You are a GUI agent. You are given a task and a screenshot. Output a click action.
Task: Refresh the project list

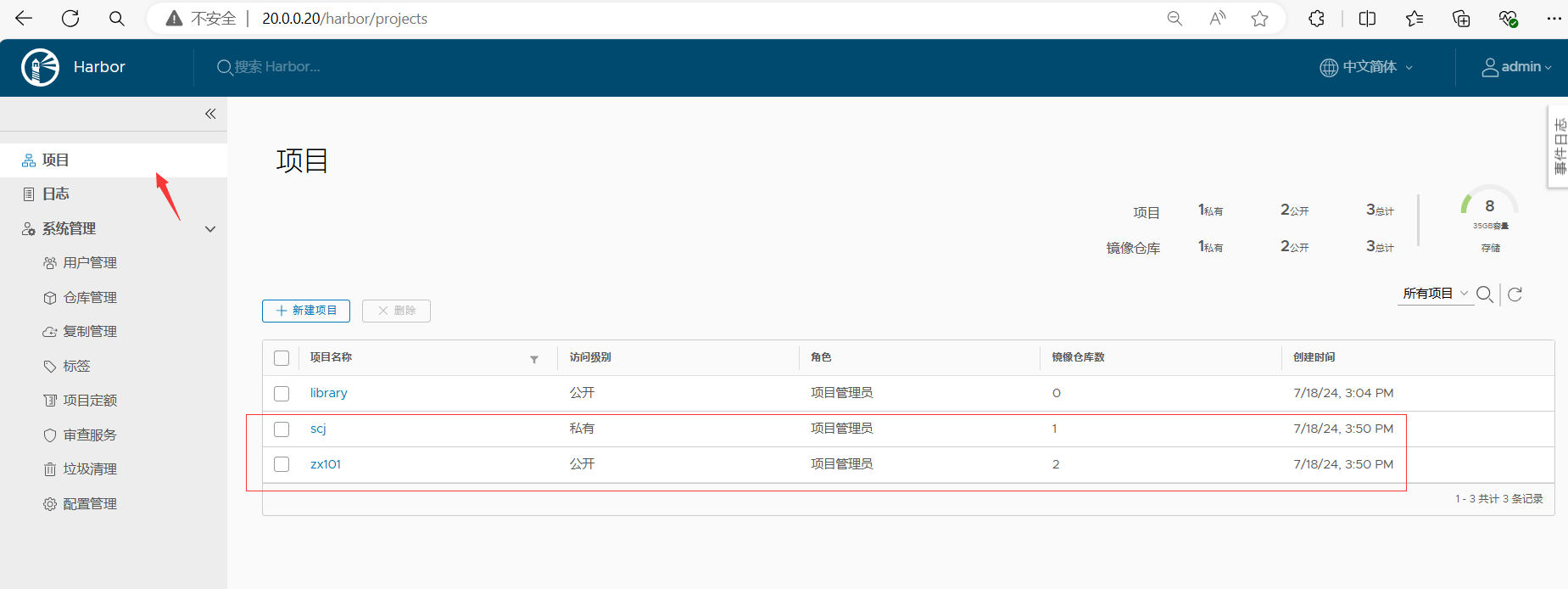coord(1515,294)
